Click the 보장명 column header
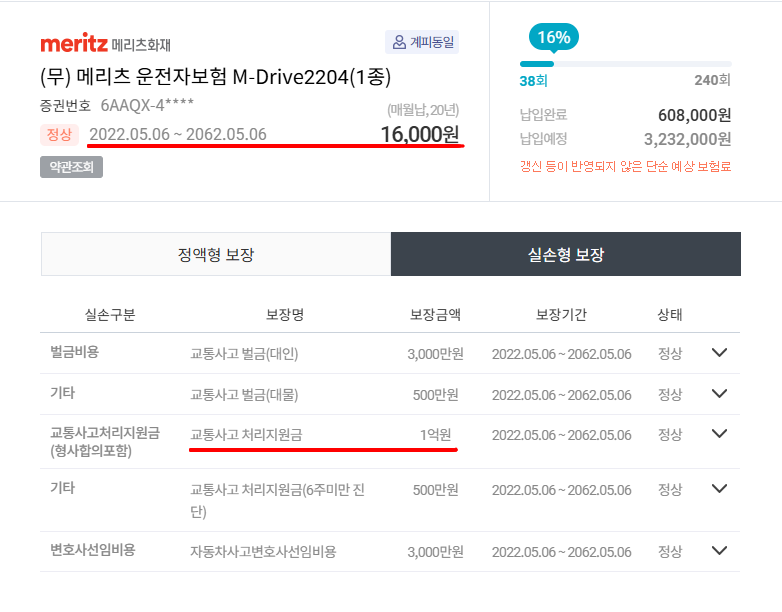The height and width of the screenshot is (612, 782). pos(285,315)
